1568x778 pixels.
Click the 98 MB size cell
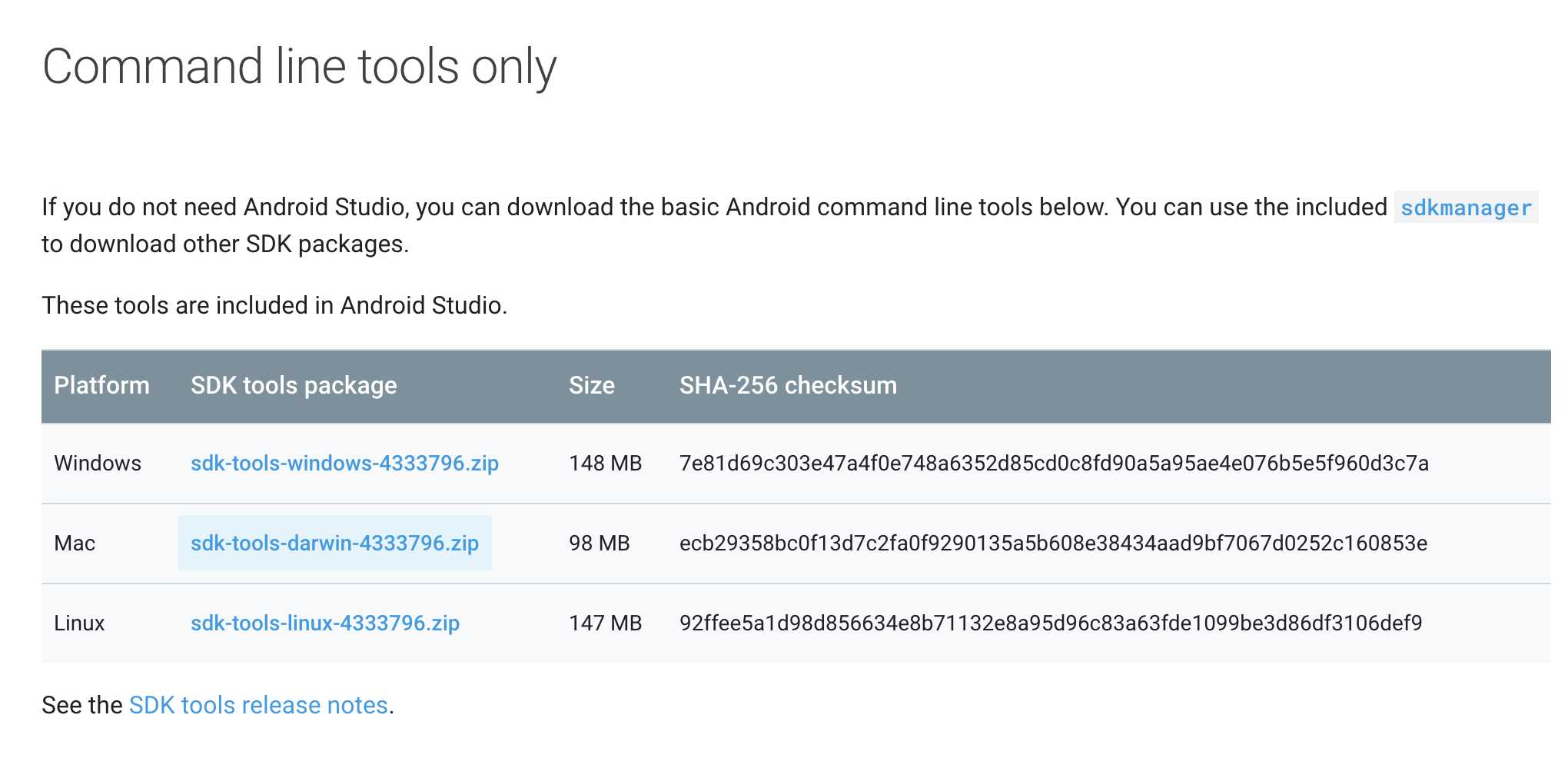[x=599, y=543]
